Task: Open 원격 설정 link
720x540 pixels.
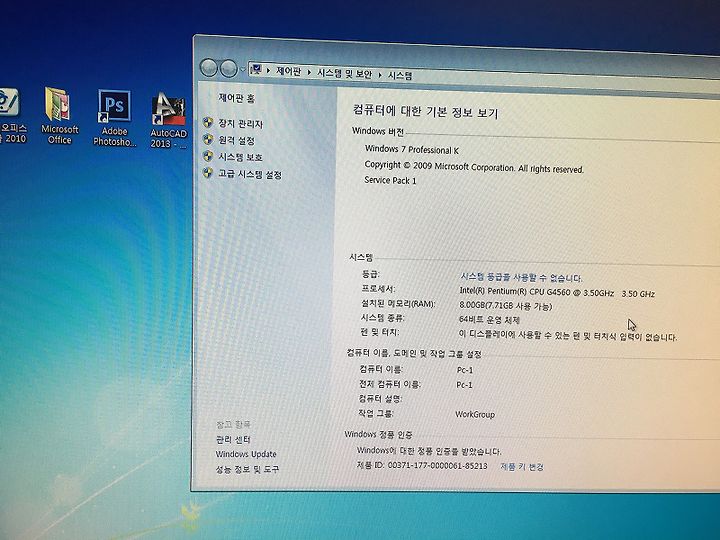Action: click(236, 140)
